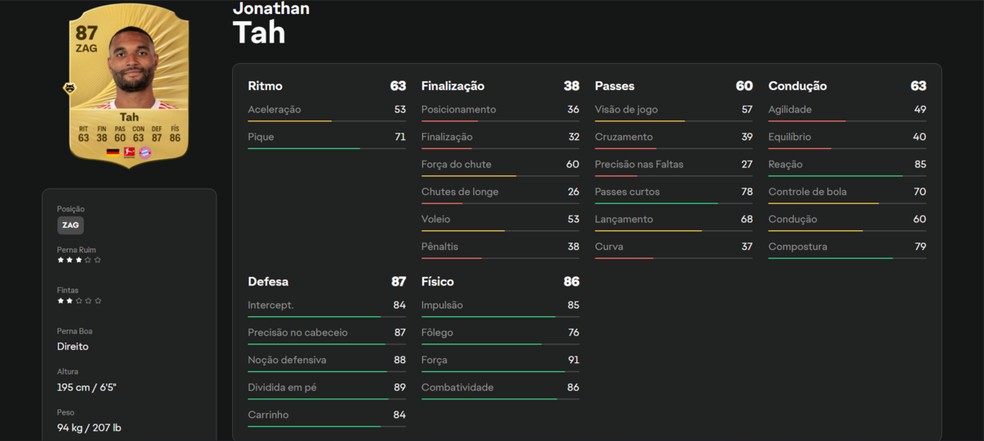
Task: Click the Compostura stat row
Action: click(x=846, y=247)
